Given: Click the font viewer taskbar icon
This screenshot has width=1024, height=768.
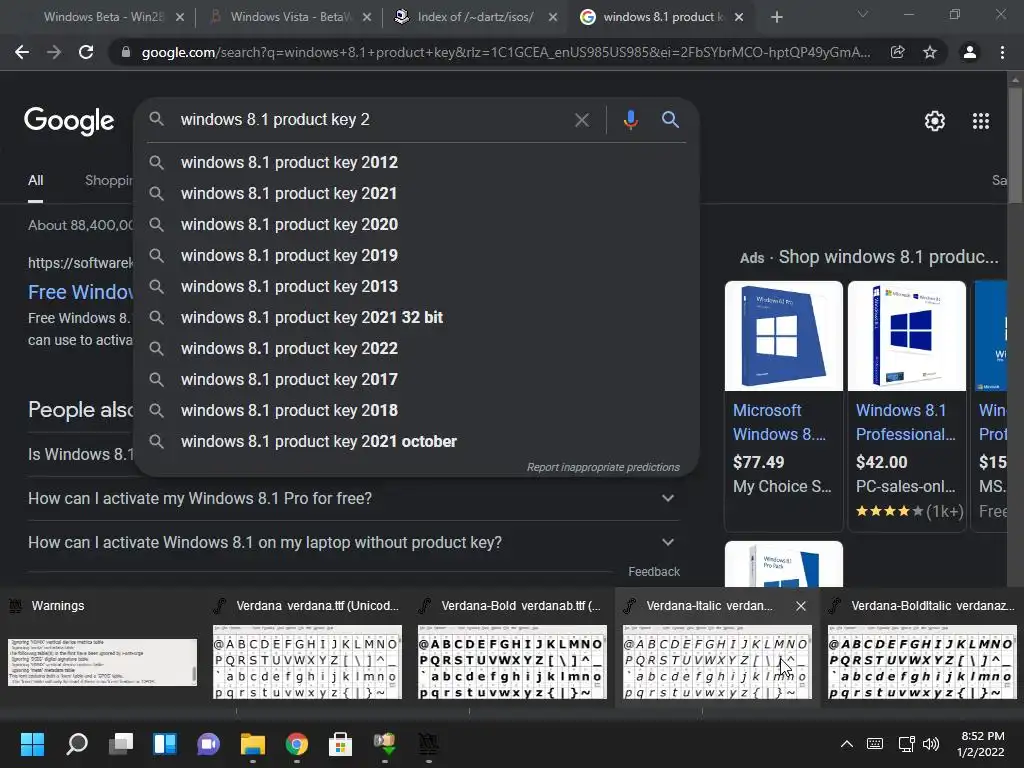Looking at the screenshot, I should click(428, 744).
